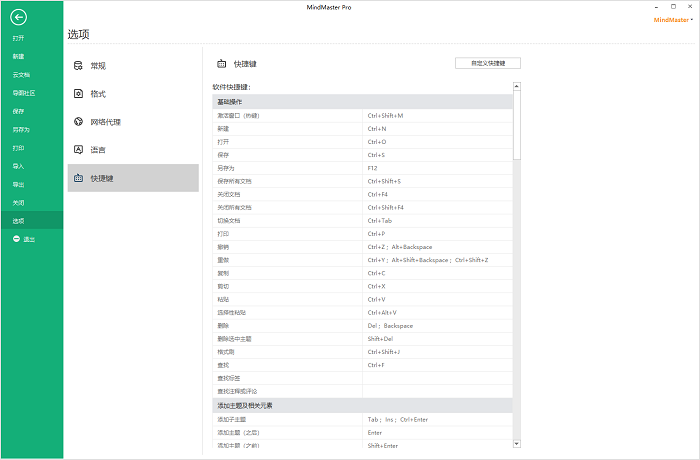The image size is (700, 460).
Task: Click the red 退出 (Exit) icon
Action: pos(16,239)
